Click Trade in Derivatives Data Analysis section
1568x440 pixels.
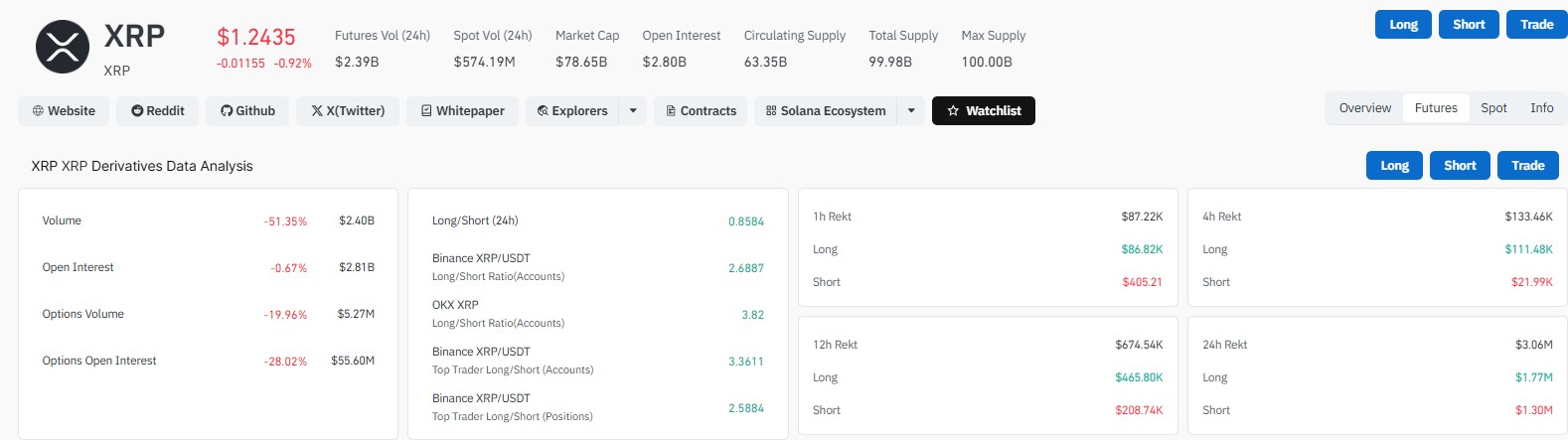pyautogui.click(x=1527, y=166)
